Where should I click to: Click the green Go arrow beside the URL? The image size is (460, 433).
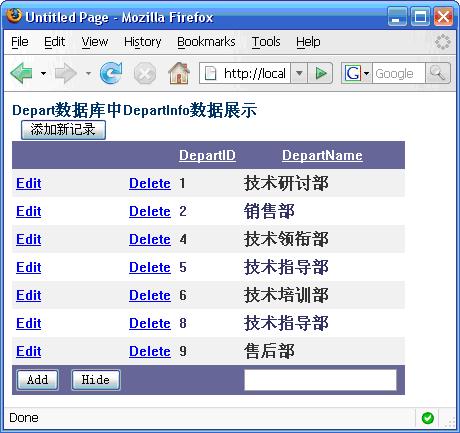[320, 73]
